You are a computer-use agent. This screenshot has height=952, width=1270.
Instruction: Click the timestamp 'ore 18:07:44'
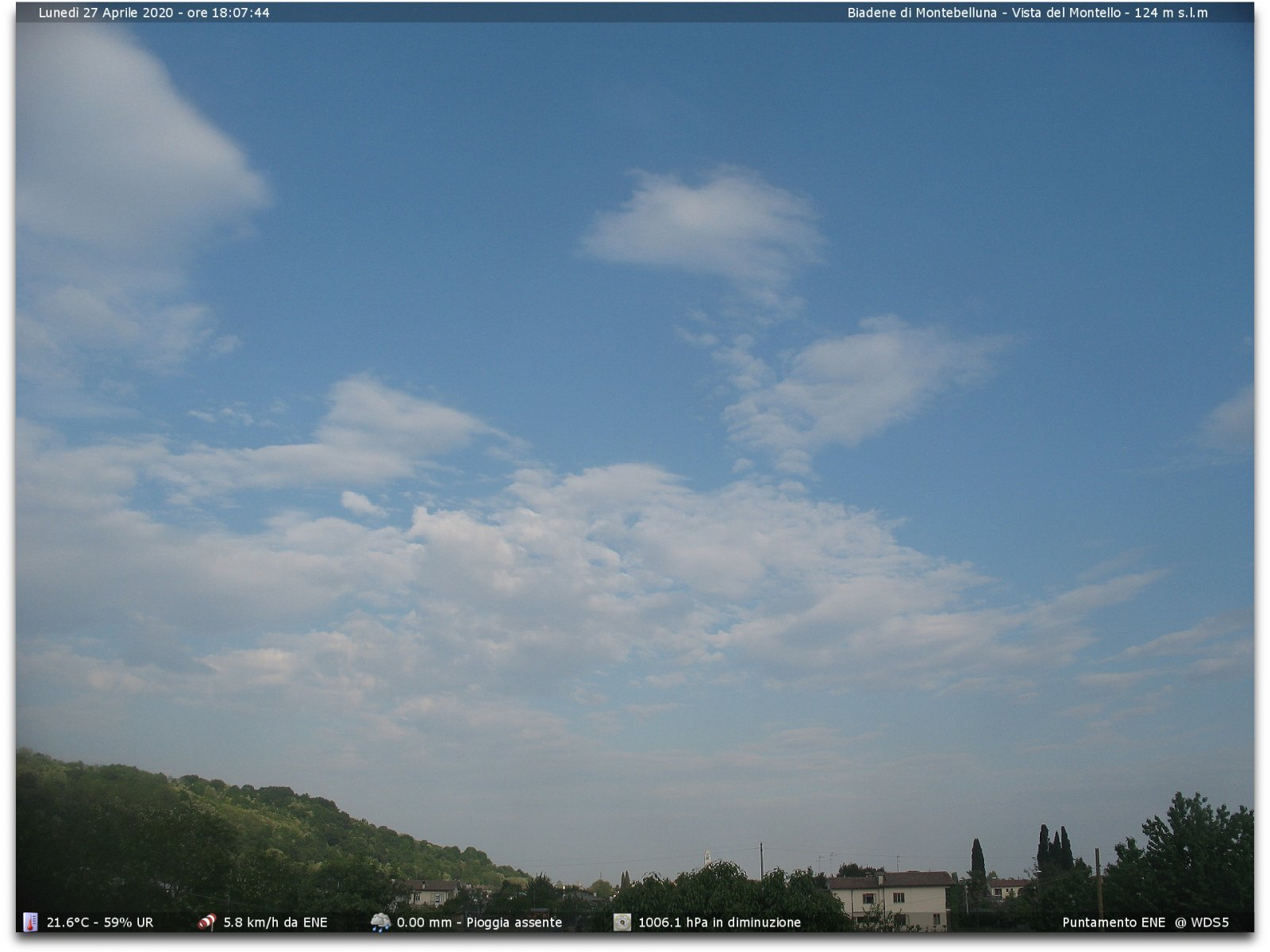click(x=229, y=13)
